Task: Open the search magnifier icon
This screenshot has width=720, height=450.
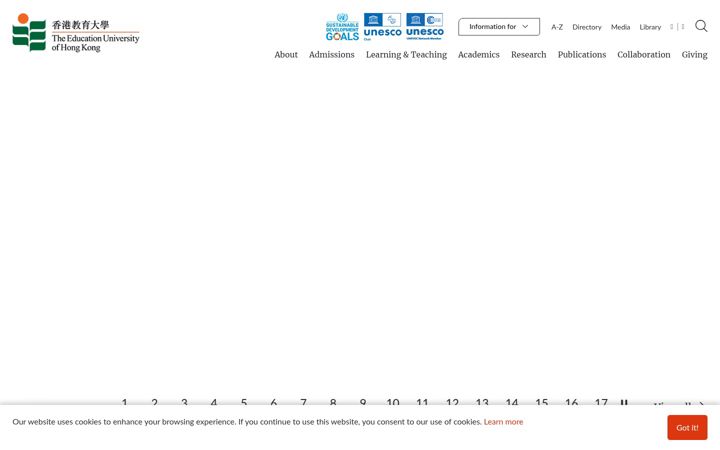Action: [x=701, y=26]
